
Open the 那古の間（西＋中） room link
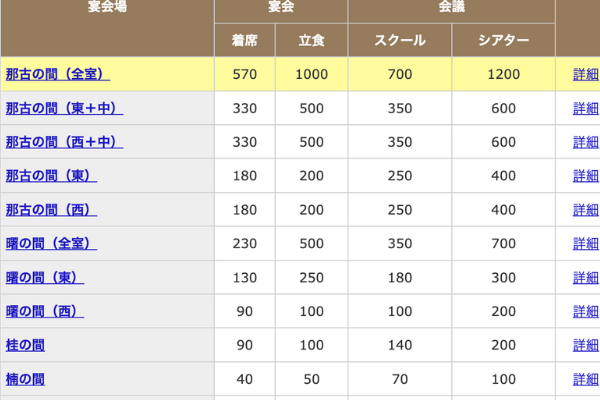click(x=64, y=142)
